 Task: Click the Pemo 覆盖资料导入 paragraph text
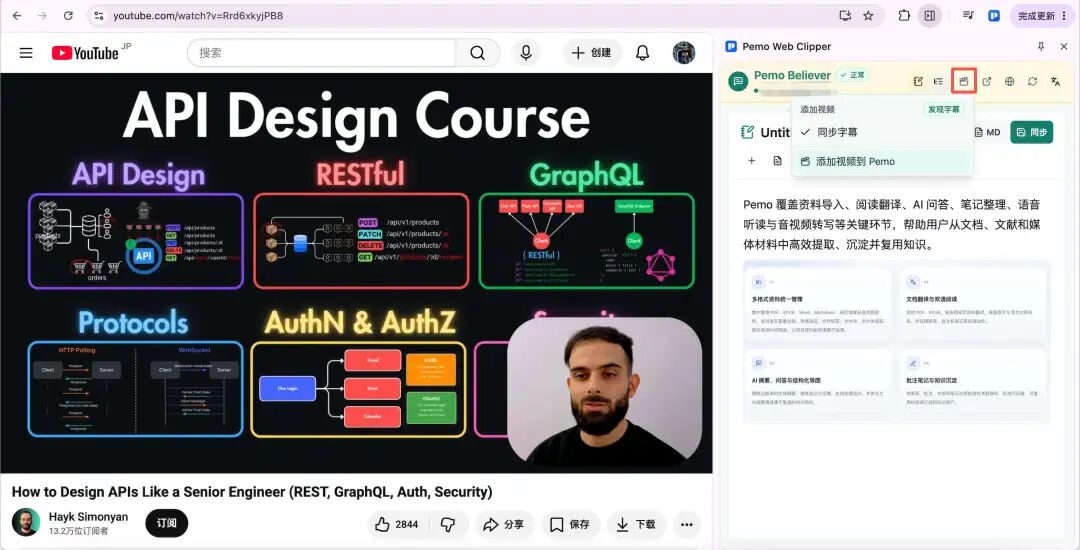click(891, 224)
